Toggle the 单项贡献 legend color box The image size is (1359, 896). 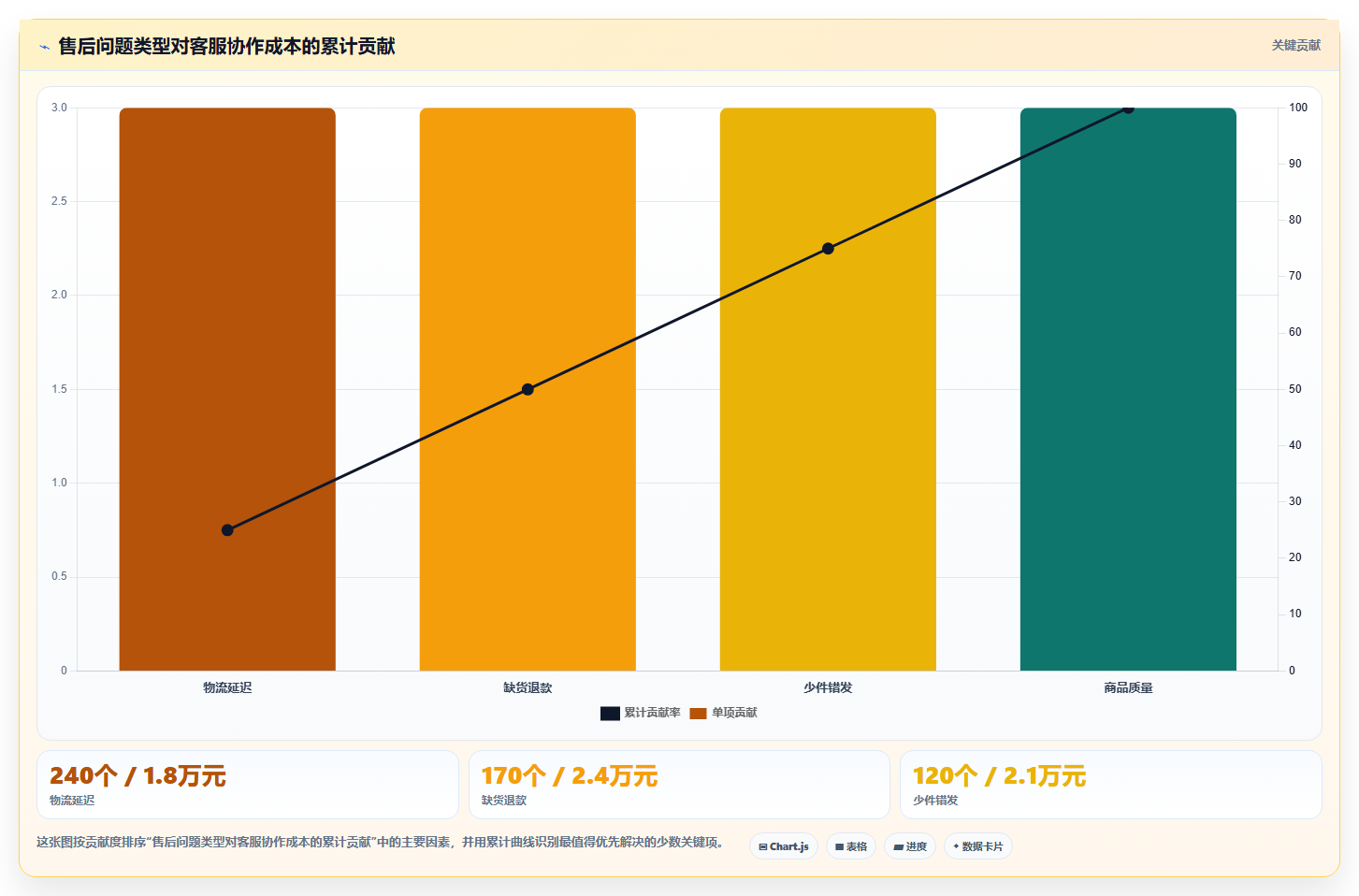pyautogui.click(x=698, y=714)
